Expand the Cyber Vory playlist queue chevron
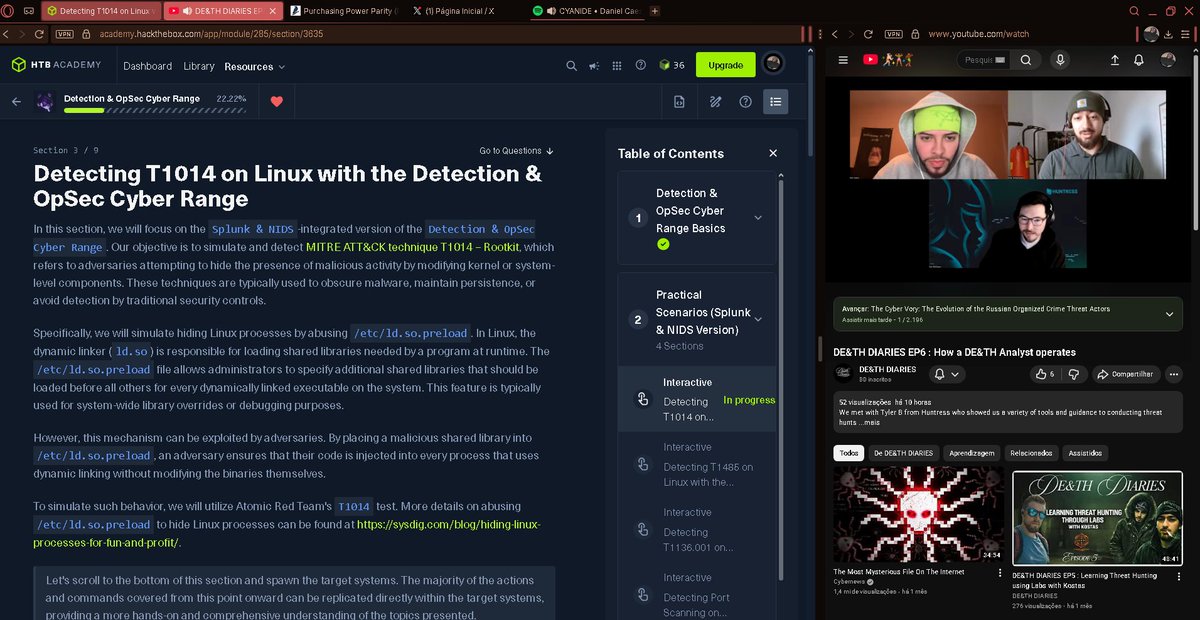Viewport: 1200px width, 620px height. coord(1169,314)
